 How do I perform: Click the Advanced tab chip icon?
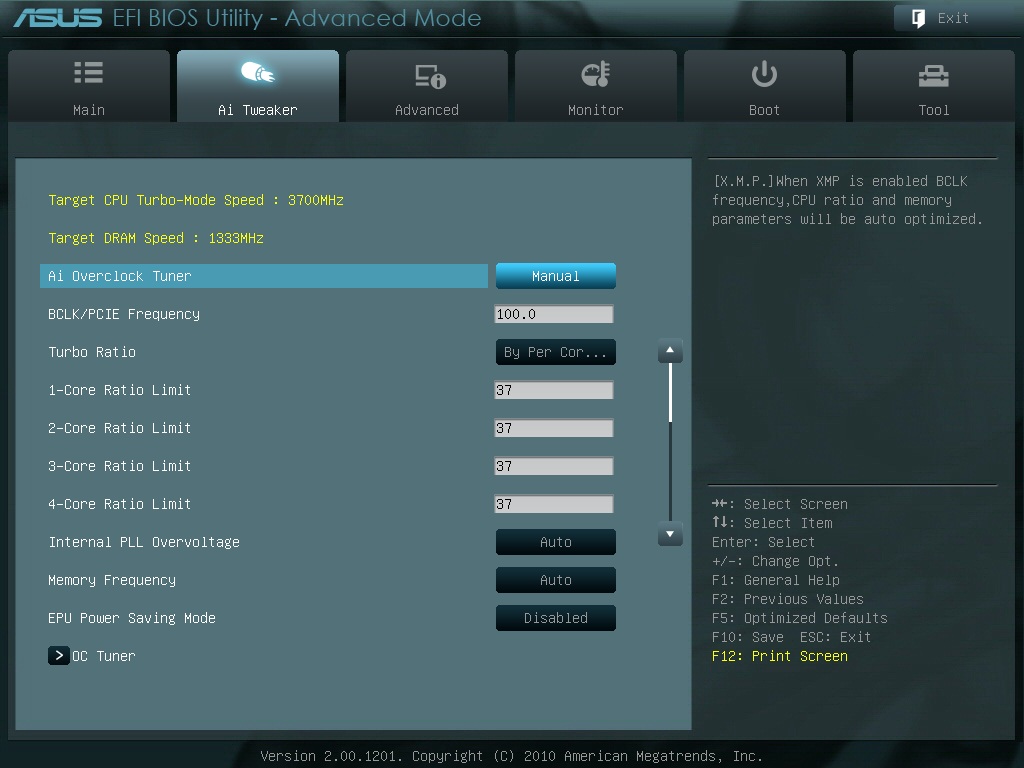point(429,75)
